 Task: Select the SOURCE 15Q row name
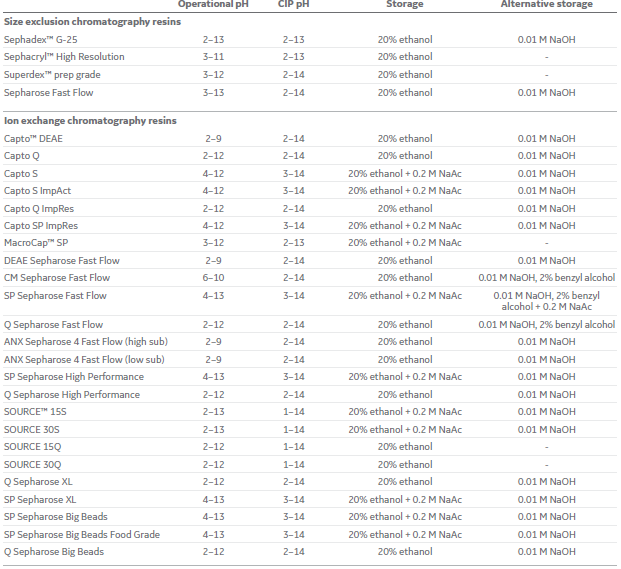(x=32, y=447)
